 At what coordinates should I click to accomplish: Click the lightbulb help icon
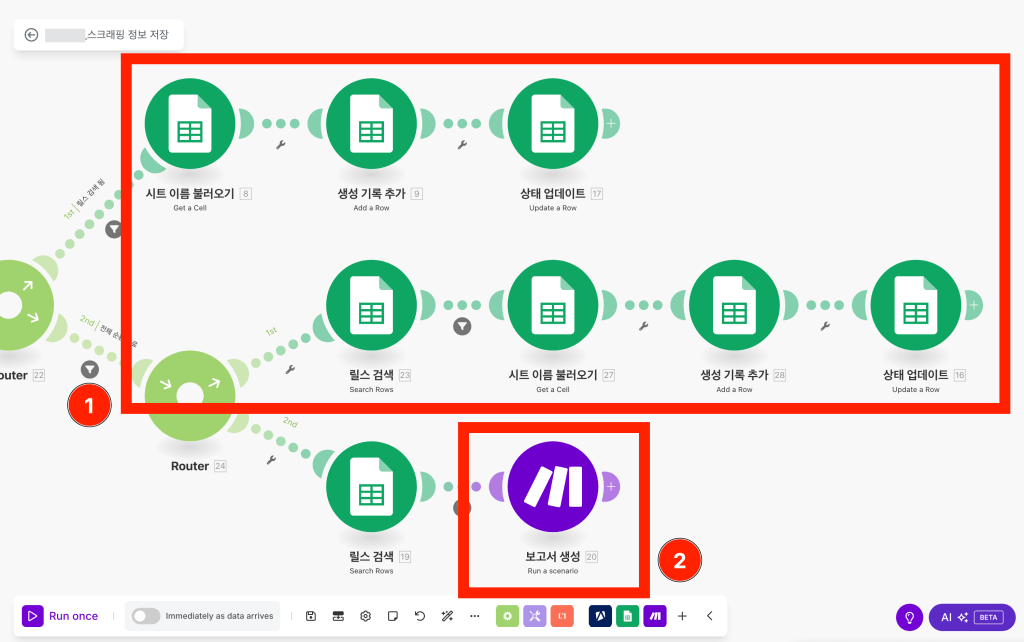coord(909,617)
